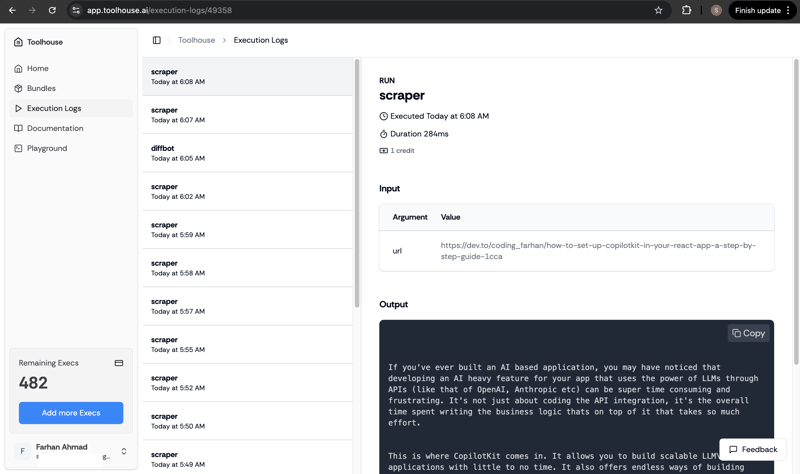Click the Execution Logs play icon

18,108
